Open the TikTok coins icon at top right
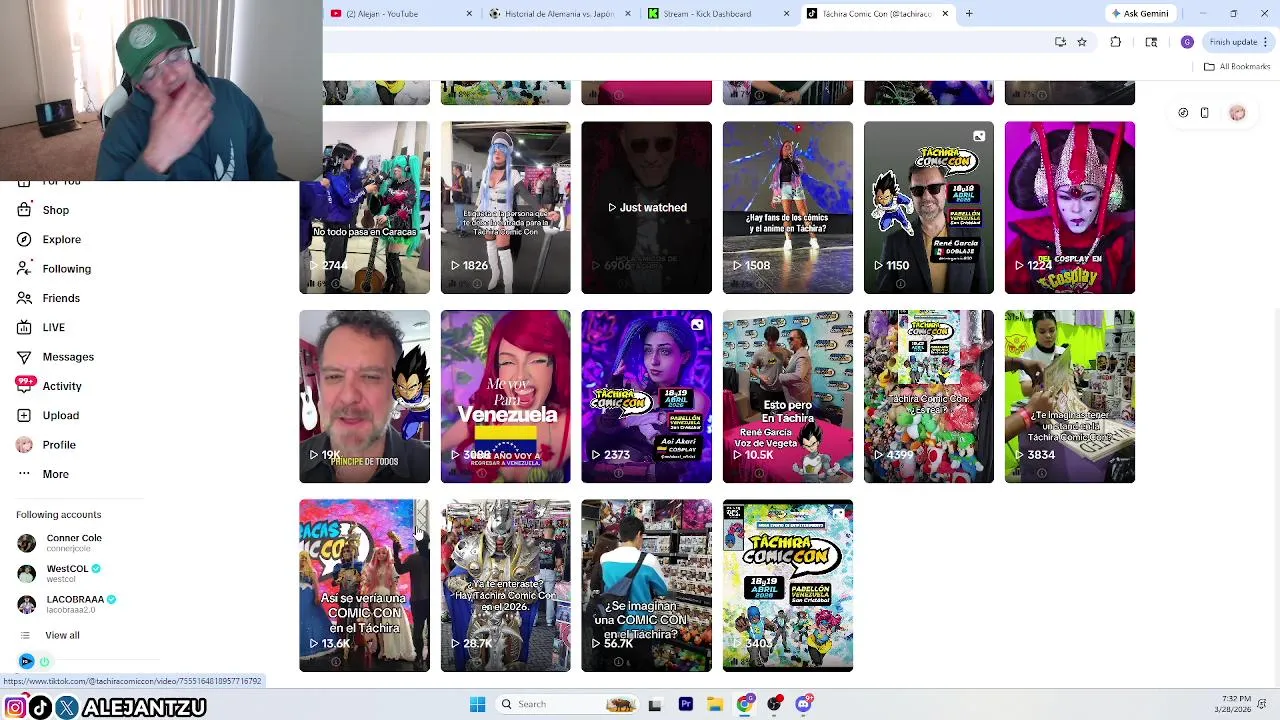1280x720 pixels. pyautogui.click(x=1183, y=113)
